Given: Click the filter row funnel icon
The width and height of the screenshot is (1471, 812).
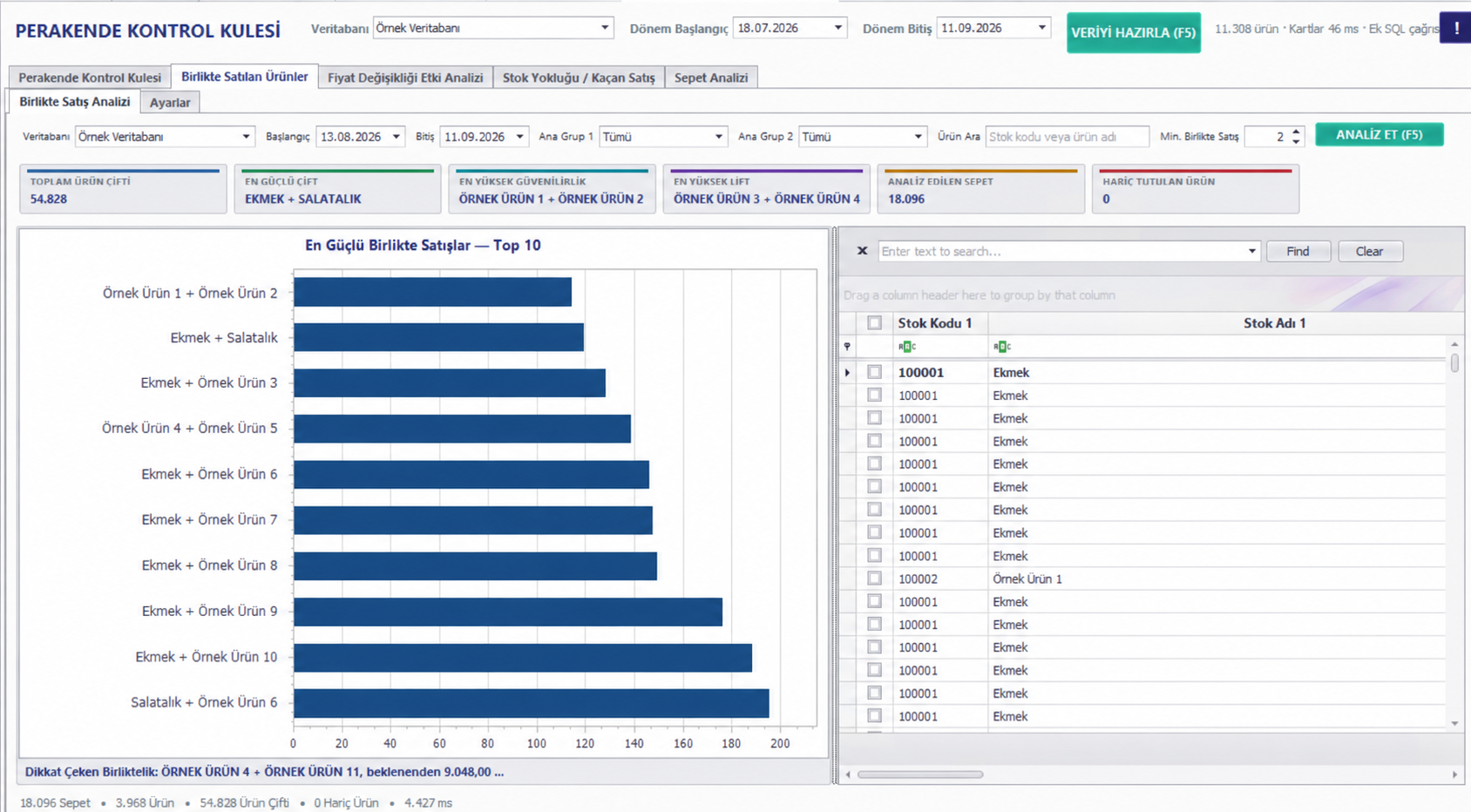Looking at the screenshot, I should coord(847,347).
